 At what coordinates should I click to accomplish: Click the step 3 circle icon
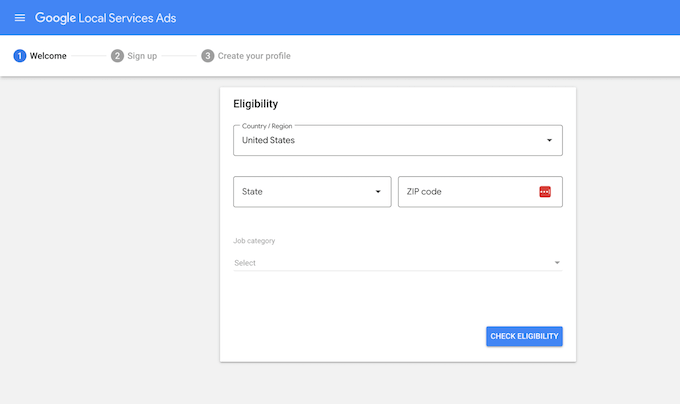click(208, 56)
